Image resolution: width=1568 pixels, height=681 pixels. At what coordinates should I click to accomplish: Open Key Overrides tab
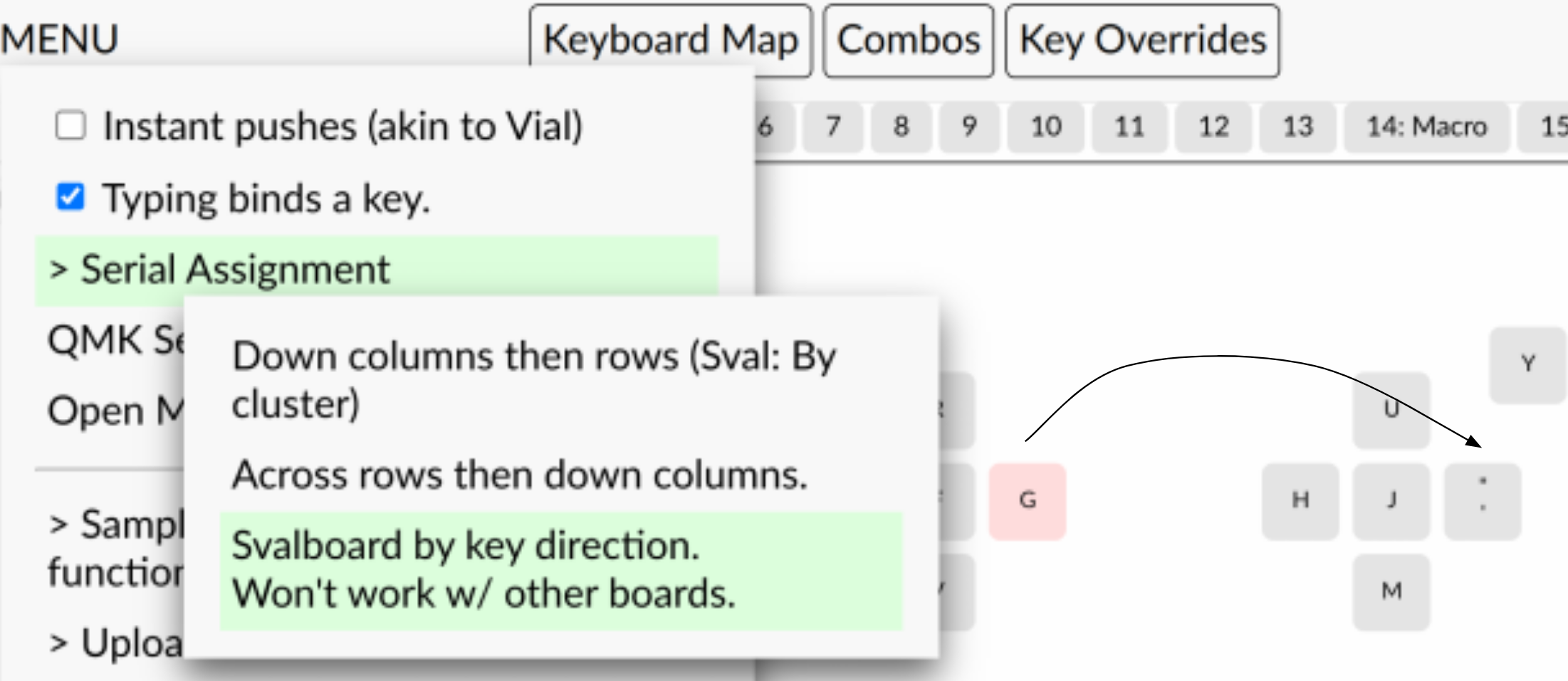point(1142,40)
